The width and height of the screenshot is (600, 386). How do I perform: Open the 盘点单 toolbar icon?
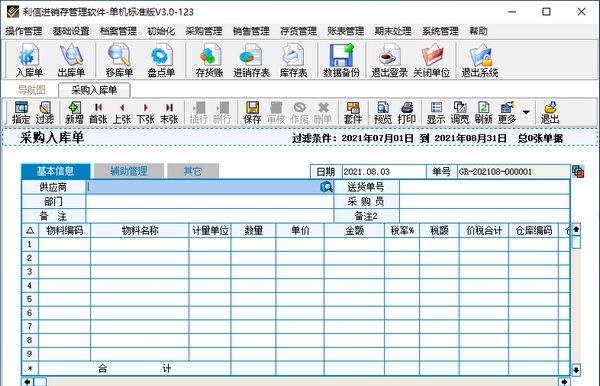click(x=161, y=60)
